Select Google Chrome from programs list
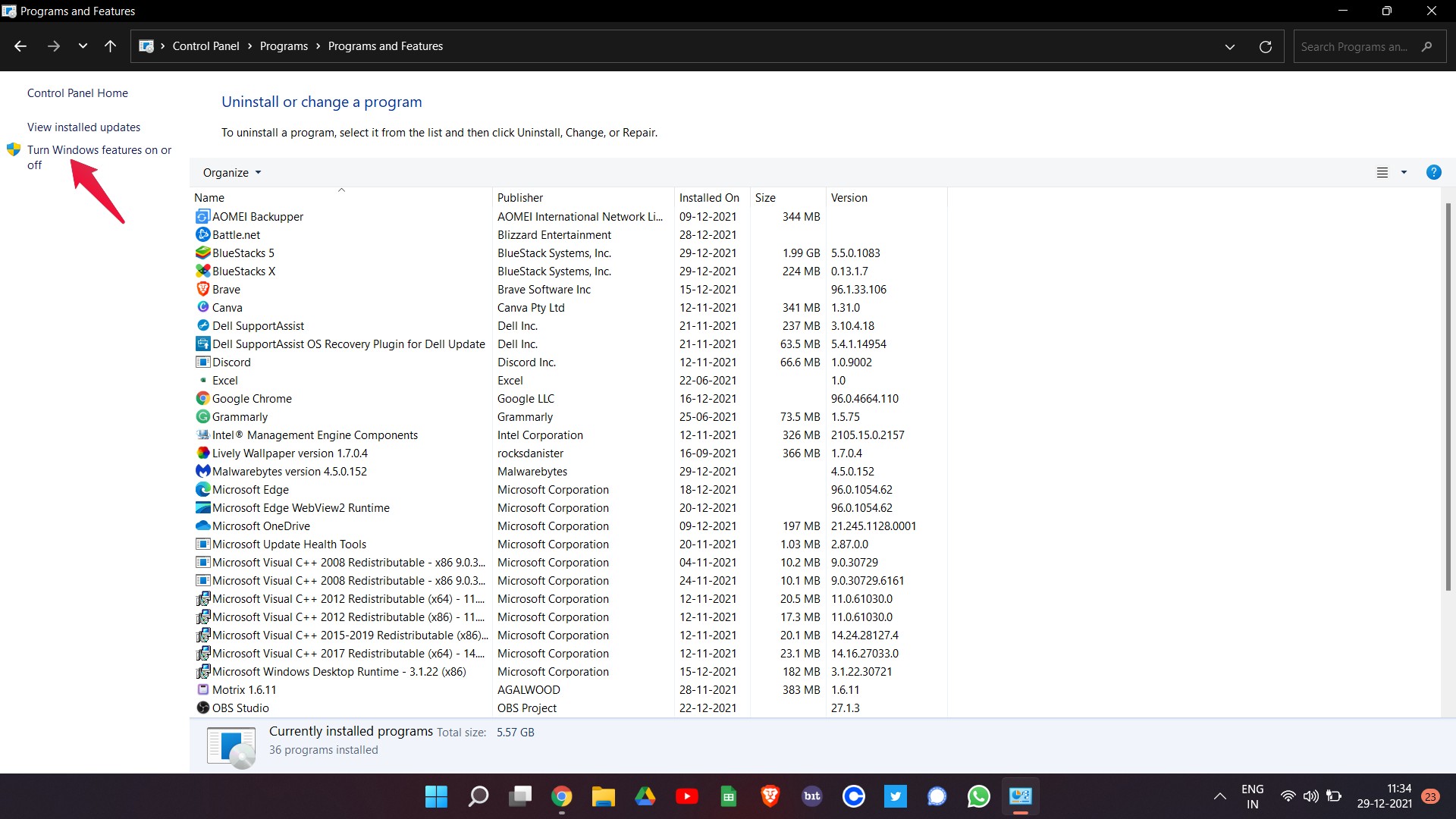The height and width of the screenshot is (819, 1456). click(x=251, y=398)
